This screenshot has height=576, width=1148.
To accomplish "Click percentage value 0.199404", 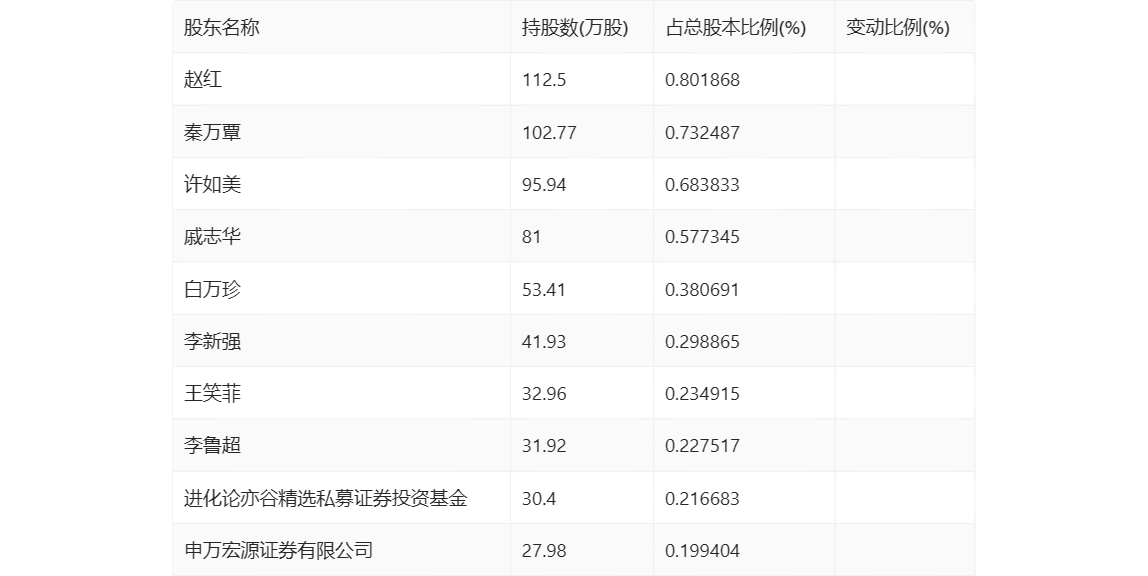I will pos(702,550).
